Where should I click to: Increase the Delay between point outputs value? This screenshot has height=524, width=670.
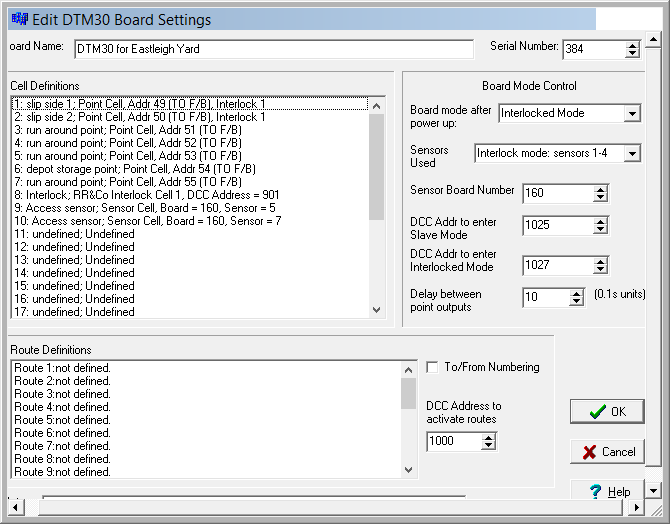[x=575, y=293]
